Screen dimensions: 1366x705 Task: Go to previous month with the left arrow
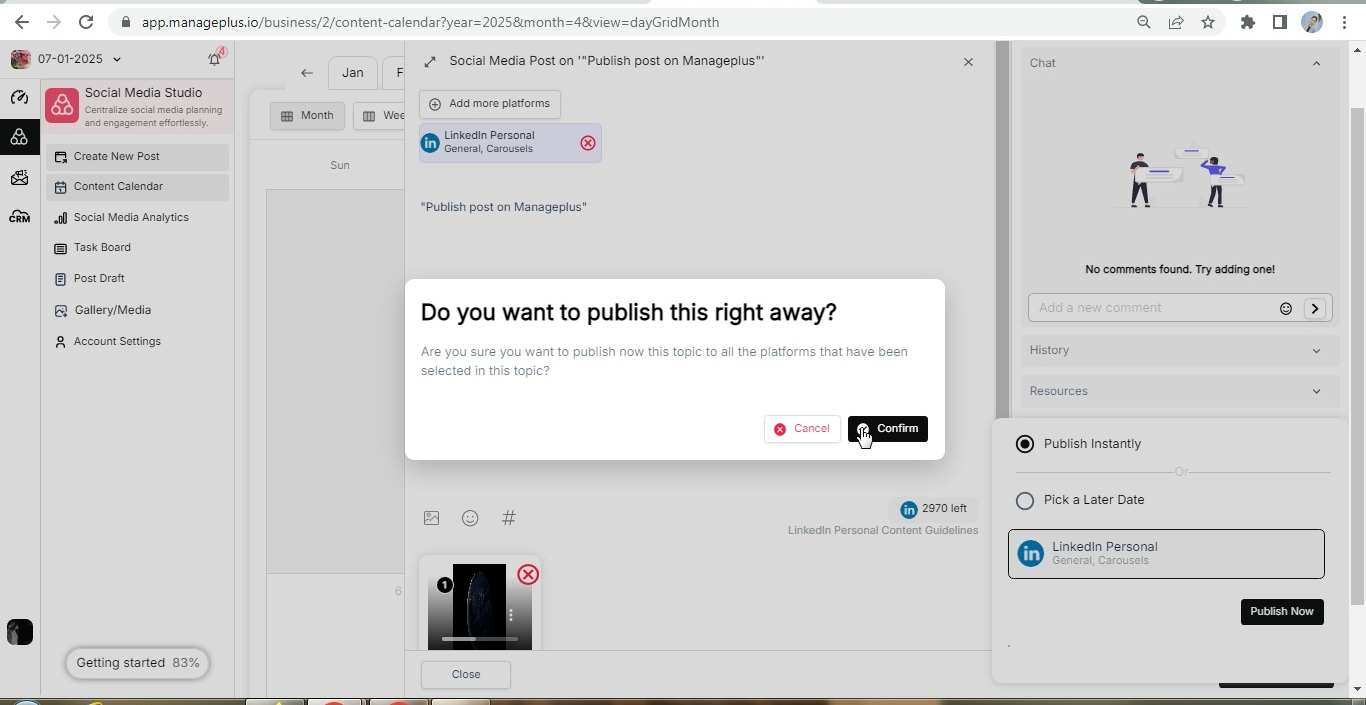point(307,73)
